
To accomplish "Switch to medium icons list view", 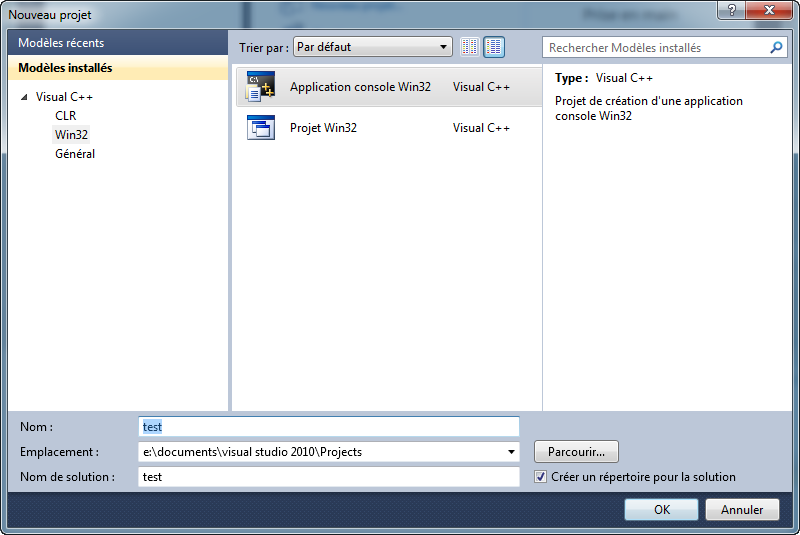I will pos(494,47).
